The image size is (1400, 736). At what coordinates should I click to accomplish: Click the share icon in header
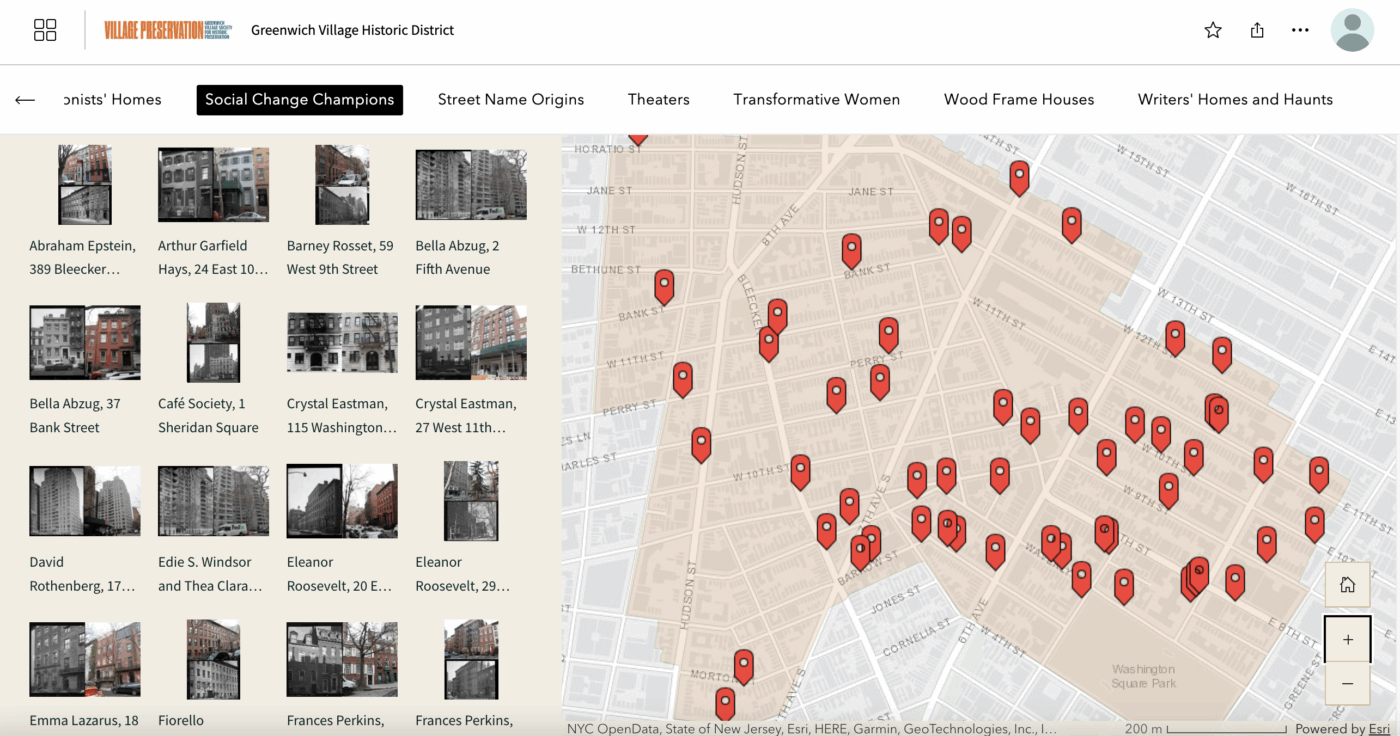[1257, 30]
